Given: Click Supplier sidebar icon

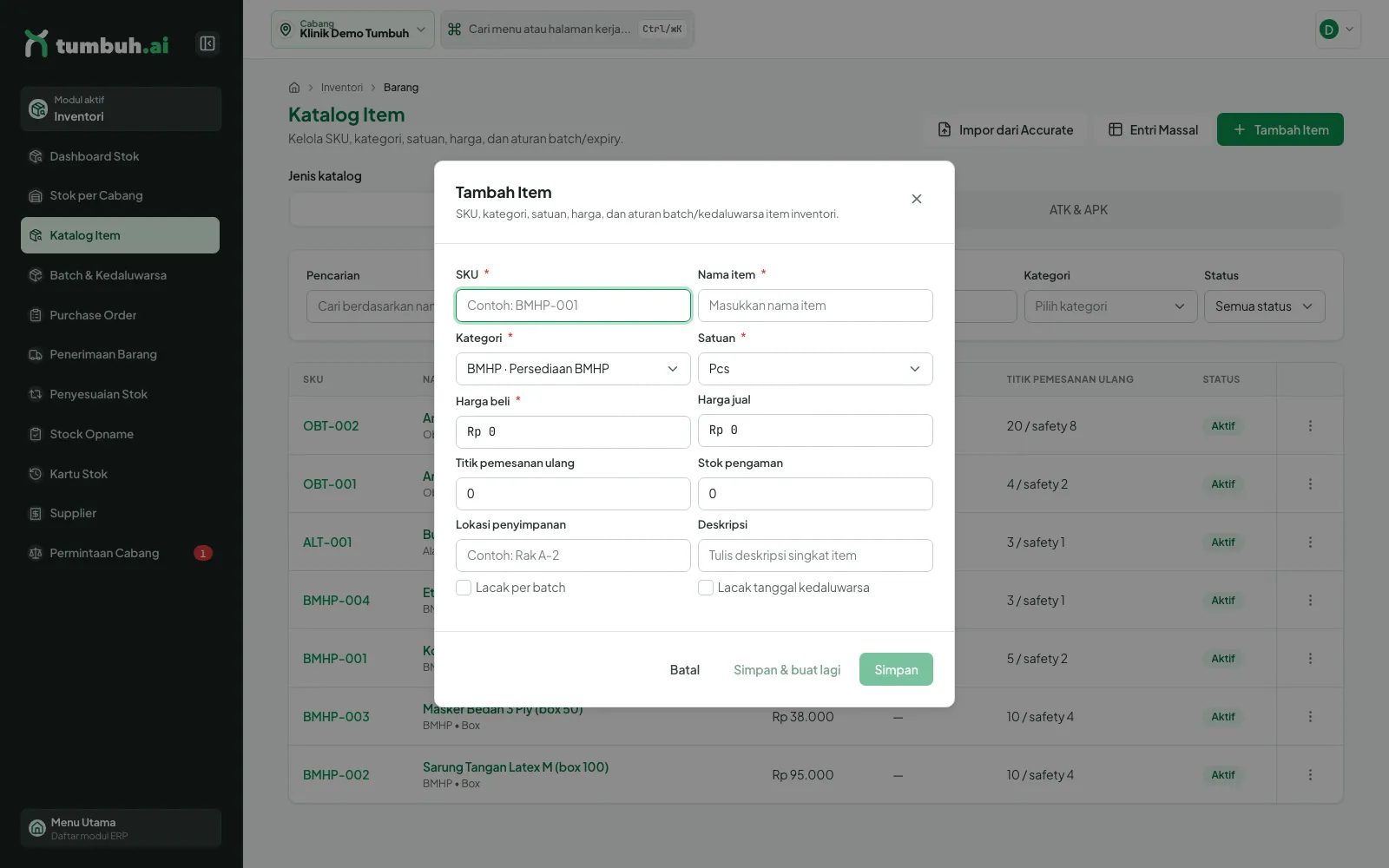Looking at the screenshot, I should (36, 514).
